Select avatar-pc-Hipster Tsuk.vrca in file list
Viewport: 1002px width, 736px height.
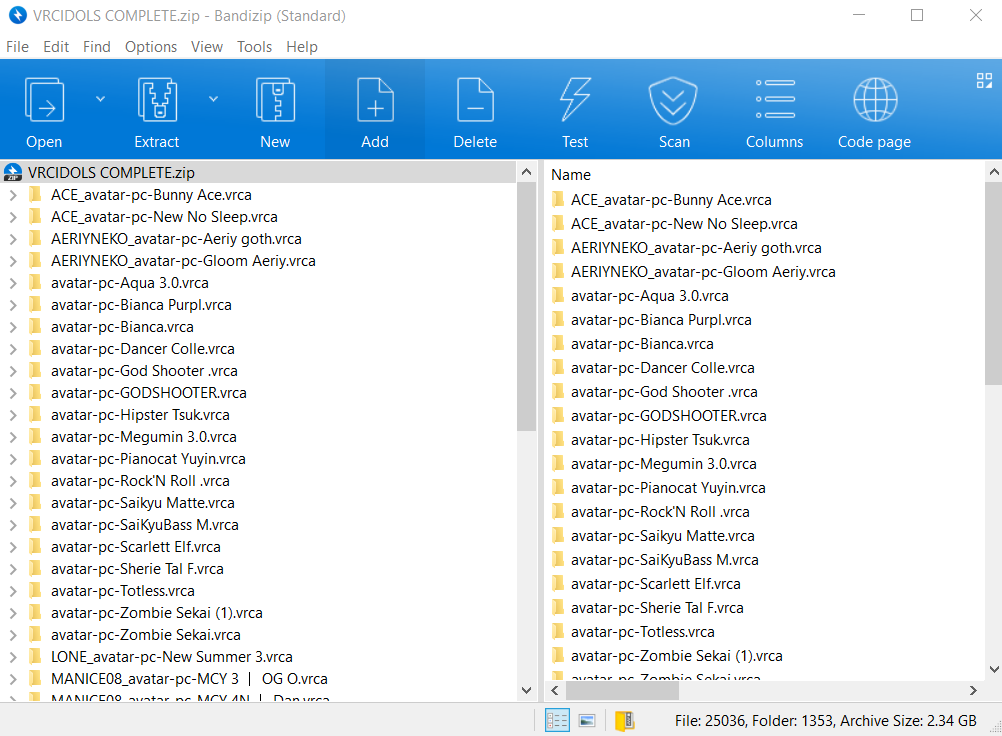click(x=660, y=440)
